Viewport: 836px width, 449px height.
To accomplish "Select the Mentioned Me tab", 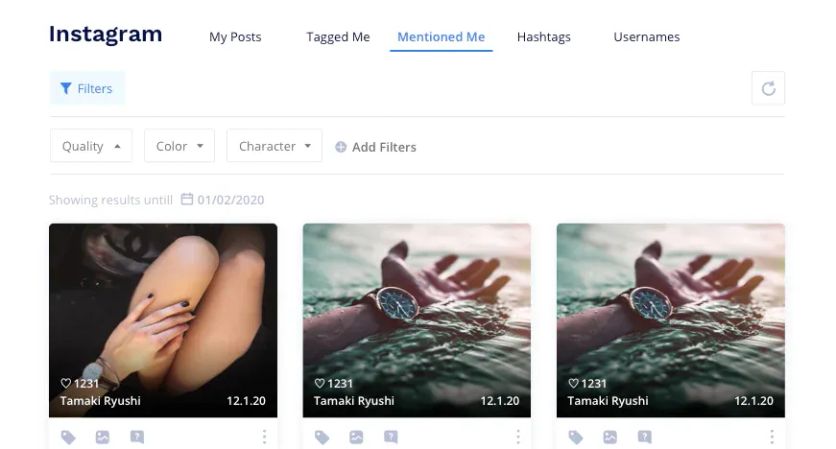I will (x=441, y=37).
